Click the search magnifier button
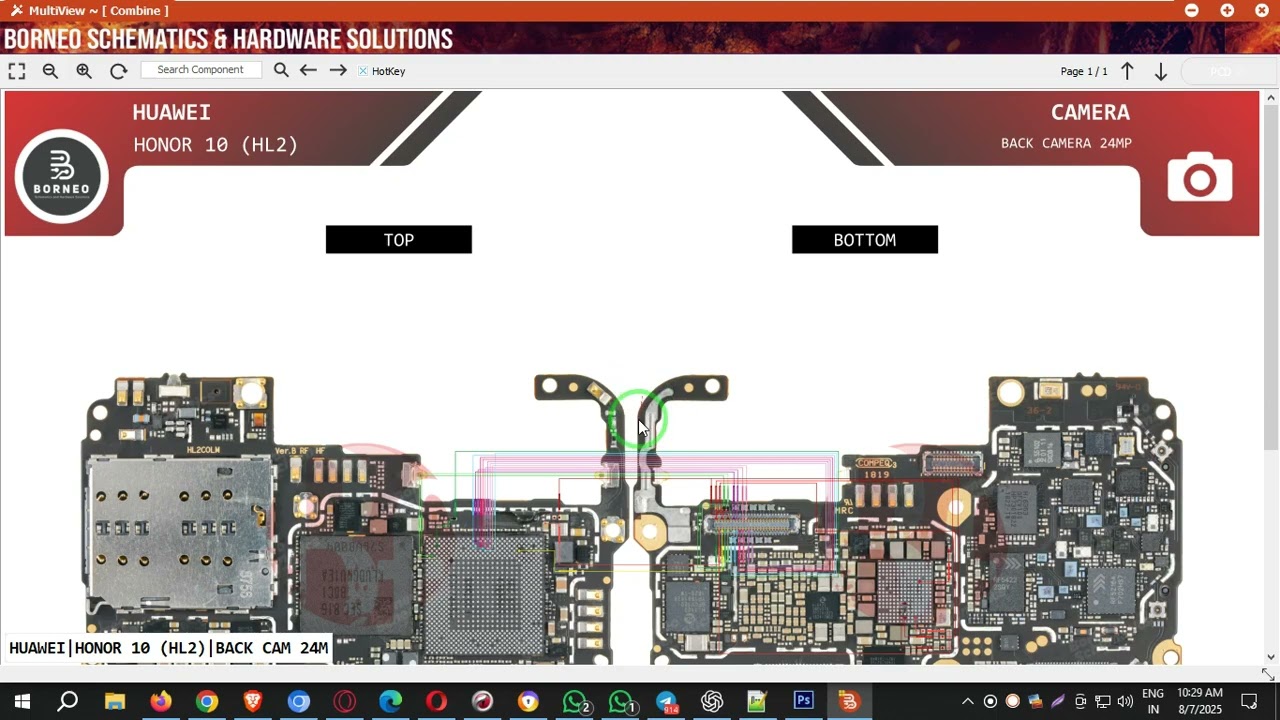This screenshot has height=720, width=1280. [281, 70]
